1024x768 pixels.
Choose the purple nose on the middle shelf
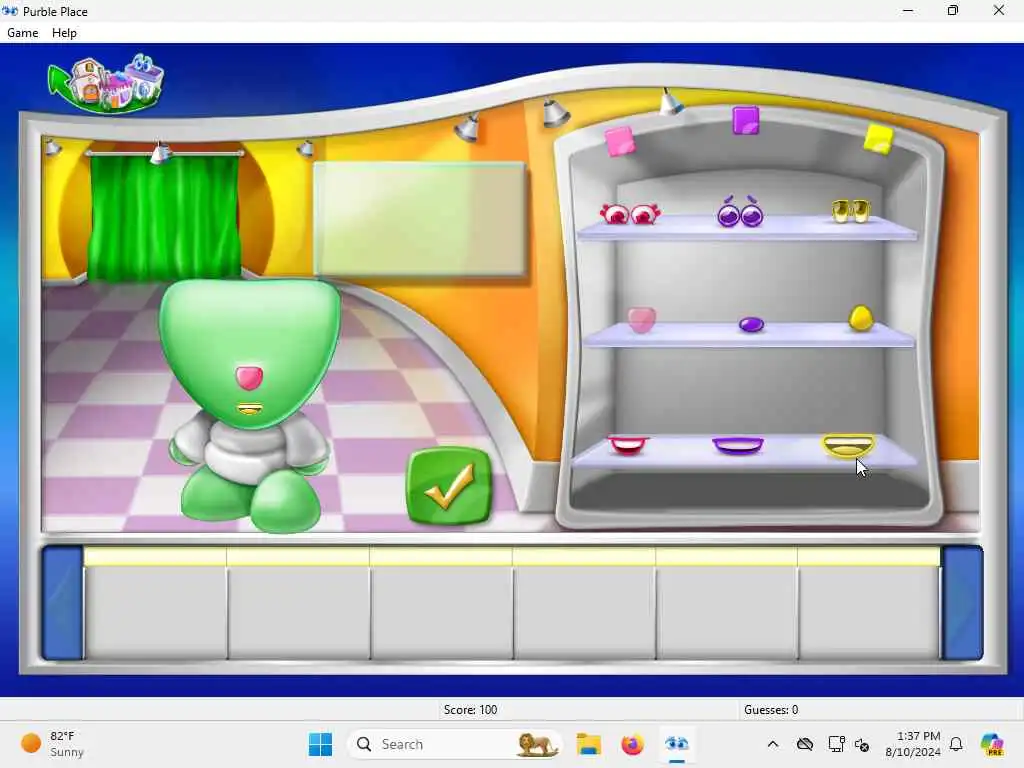click(x=751, y=324)
